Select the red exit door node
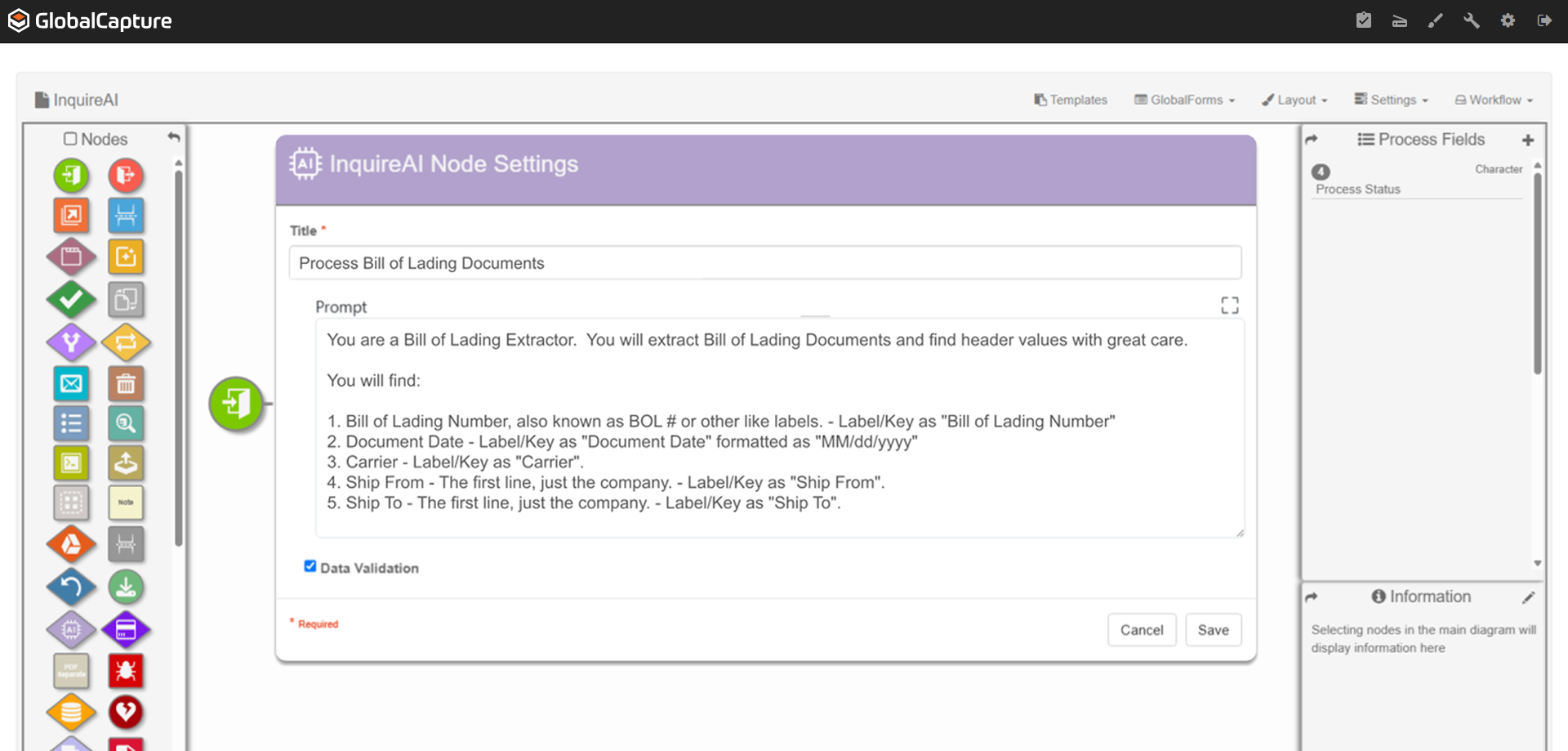This screenshot has width=1568, height=751. point(126,175)
